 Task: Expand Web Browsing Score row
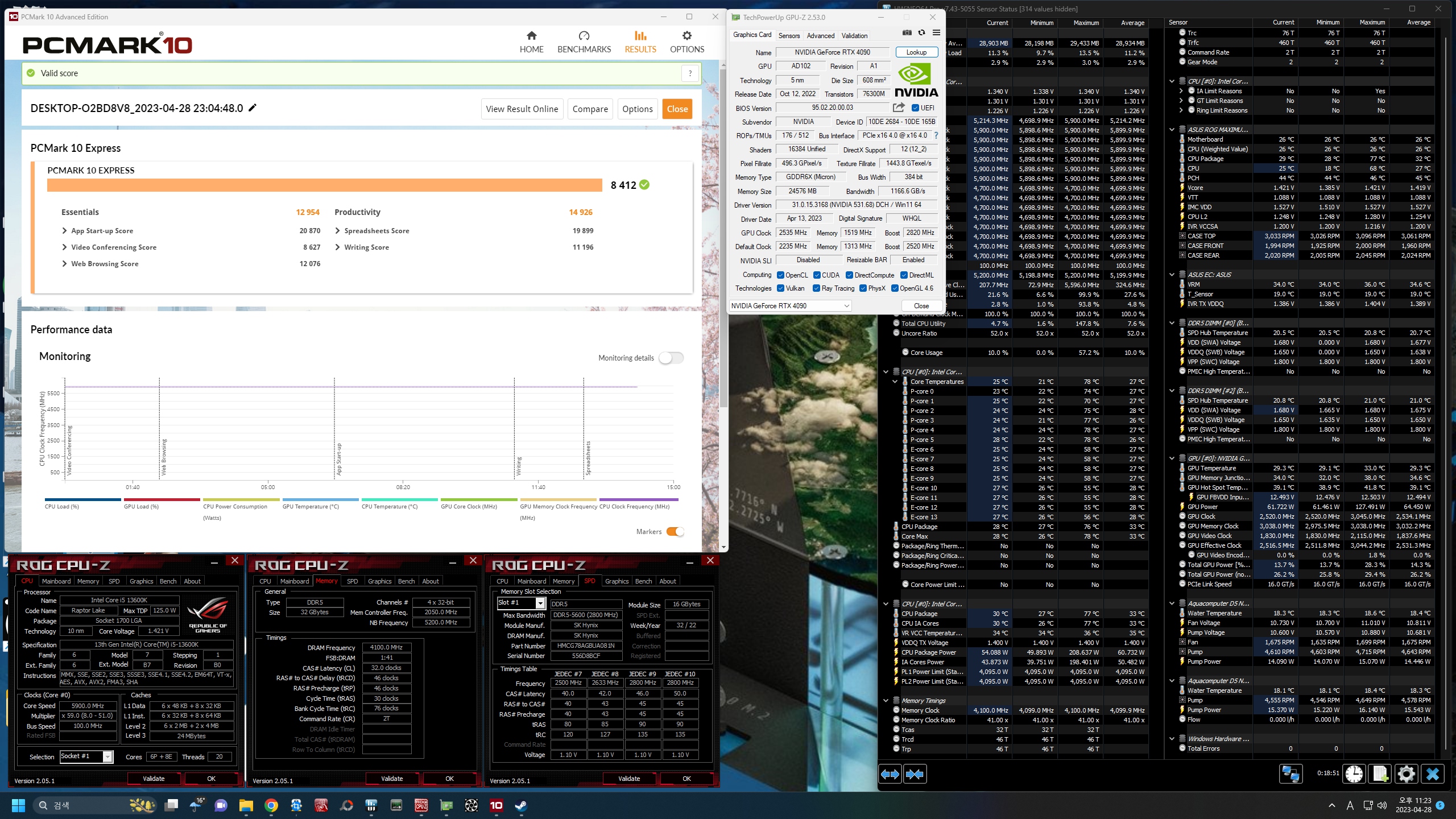click(x=64, y=264)
